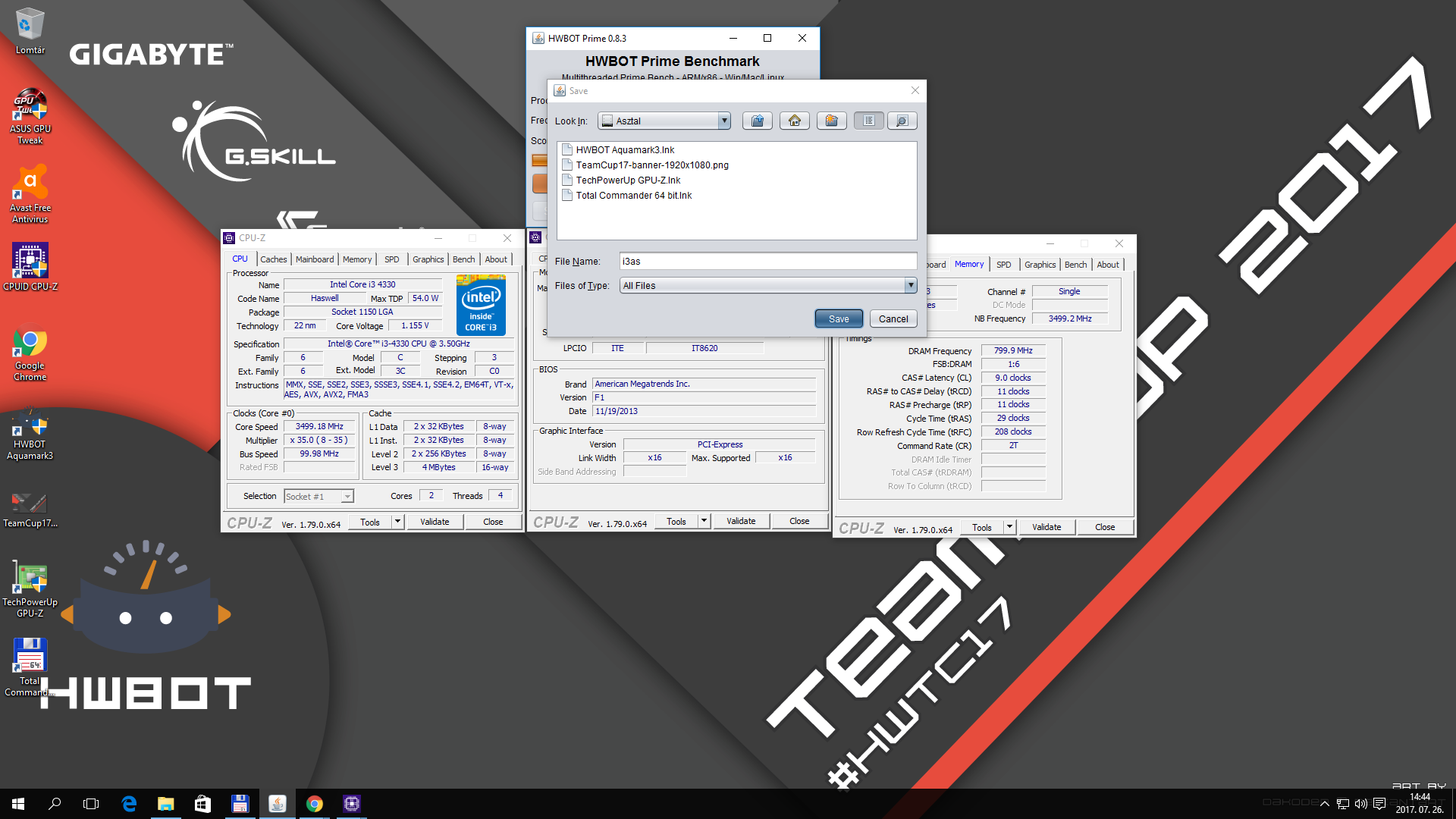
Task: Select HWBOT Aquamark3 desktop icon
Action: [30, 435]
